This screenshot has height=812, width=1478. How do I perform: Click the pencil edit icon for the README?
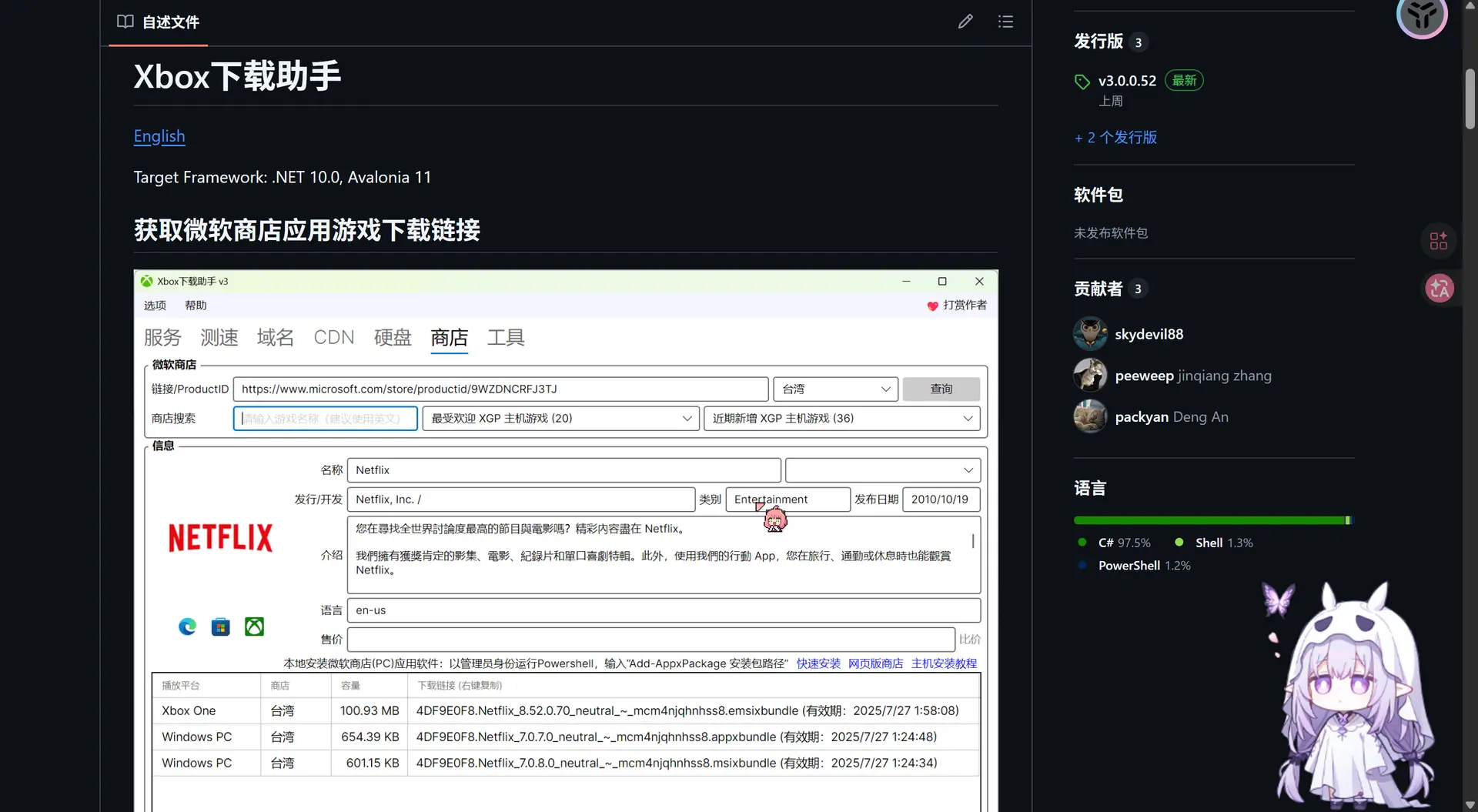coord(965,22)
